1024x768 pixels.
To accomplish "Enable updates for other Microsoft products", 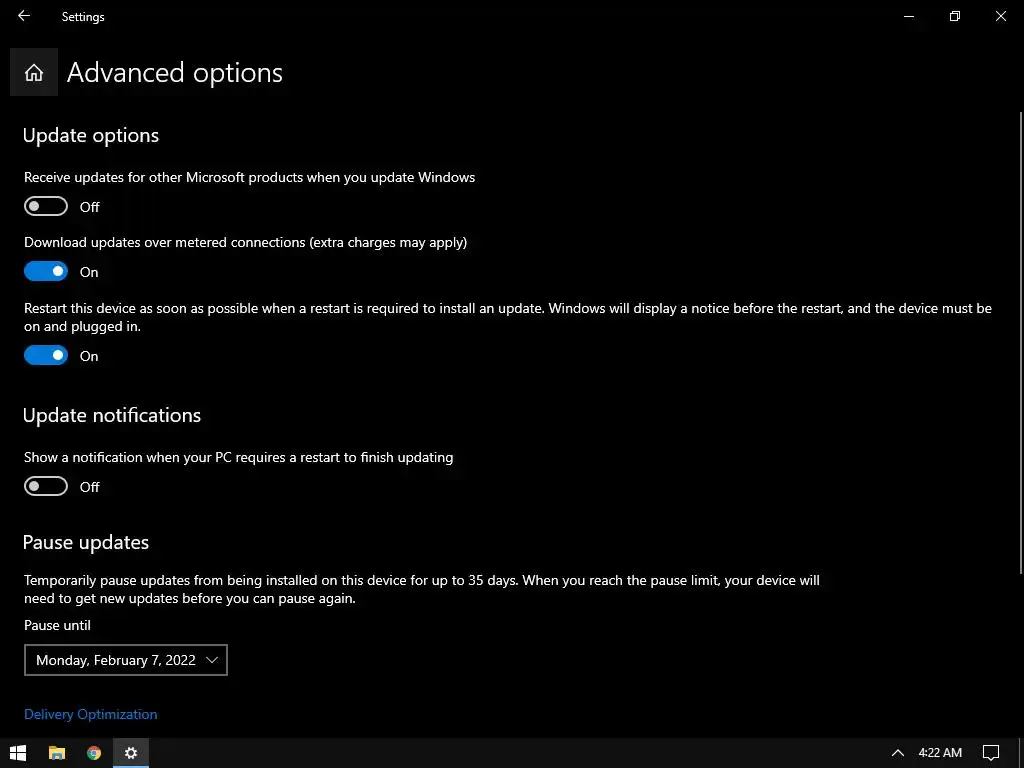I will coord(46,207).
